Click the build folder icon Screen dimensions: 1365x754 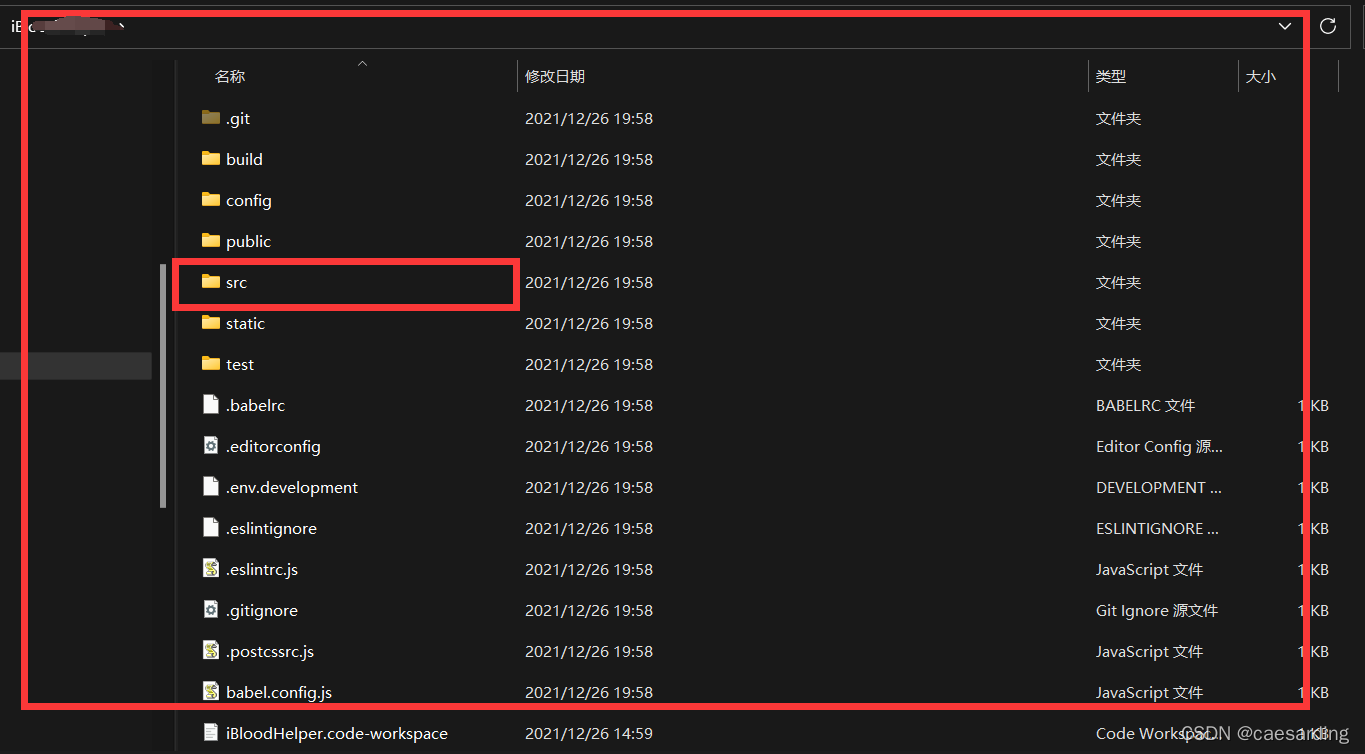210,159
